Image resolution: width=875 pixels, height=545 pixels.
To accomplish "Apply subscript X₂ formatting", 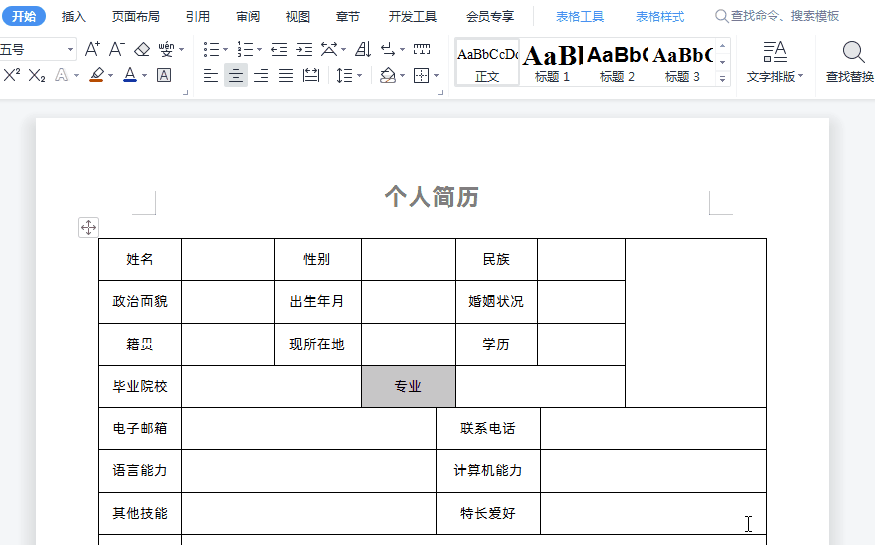I will click(x=37, y=75).
